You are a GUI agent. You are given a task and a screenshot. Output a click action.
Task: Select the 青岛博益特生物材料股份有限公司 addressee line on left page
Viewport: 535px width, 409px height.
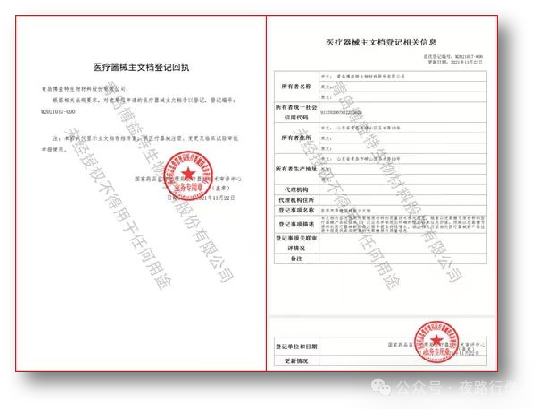(x=84, y=89)
